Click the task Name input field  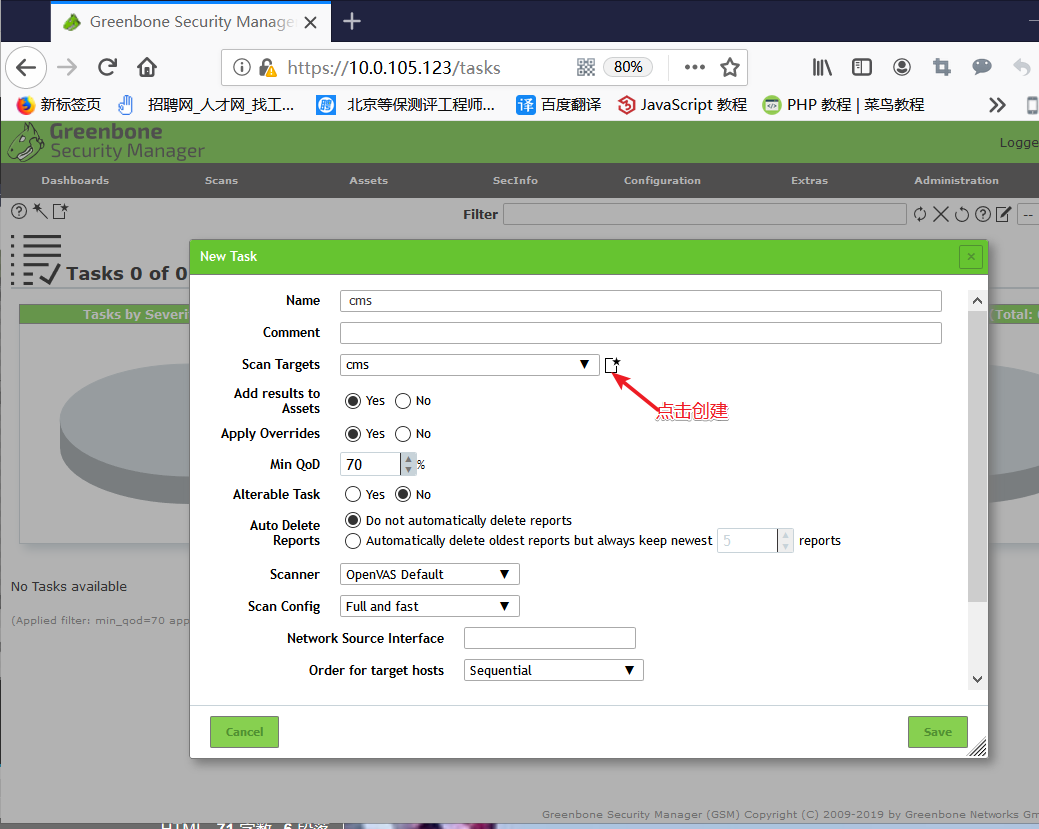[x=641, y=301]
